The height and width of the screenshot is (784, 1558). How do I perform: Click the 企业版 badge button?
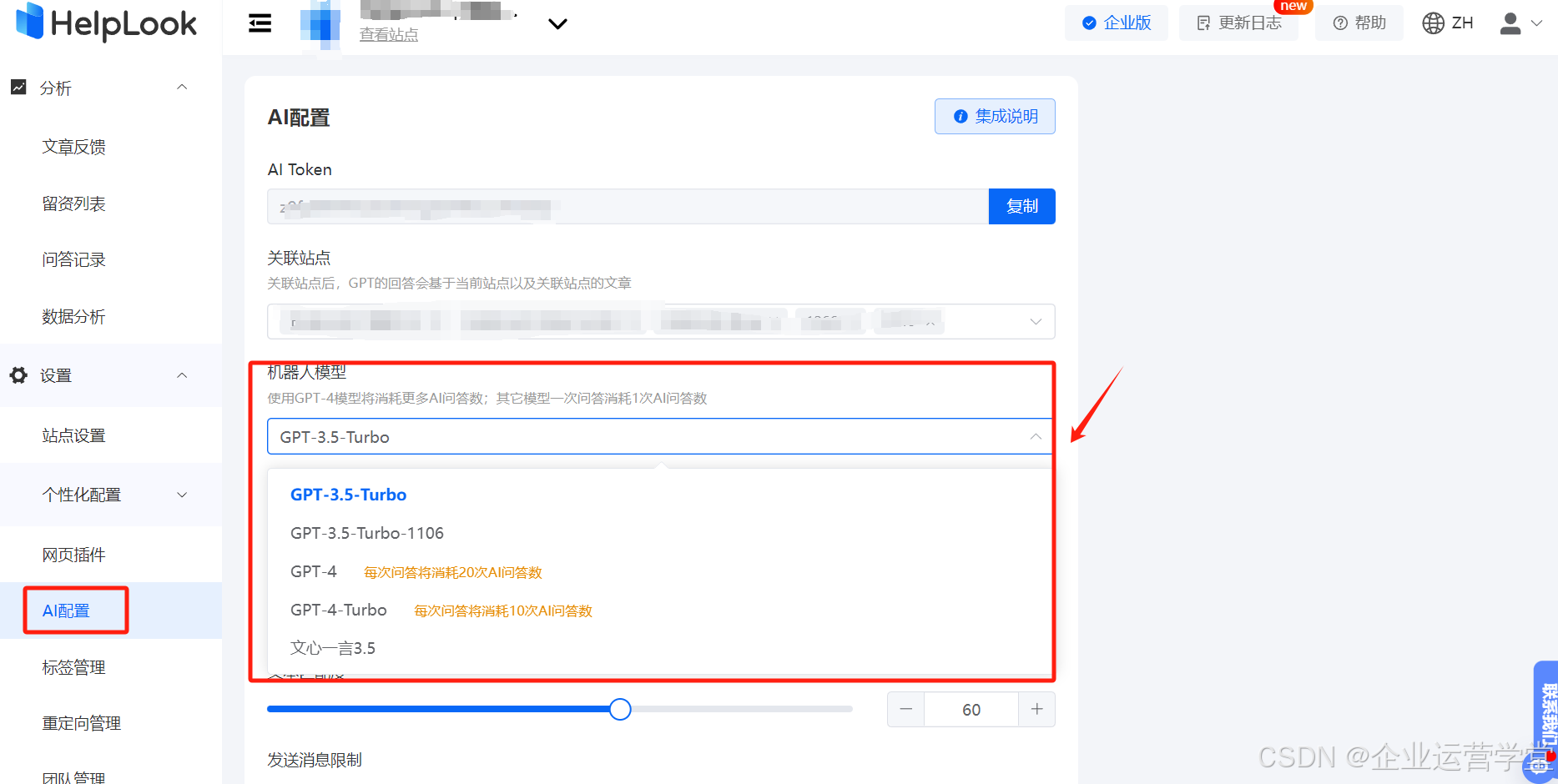coord(1117,23)
